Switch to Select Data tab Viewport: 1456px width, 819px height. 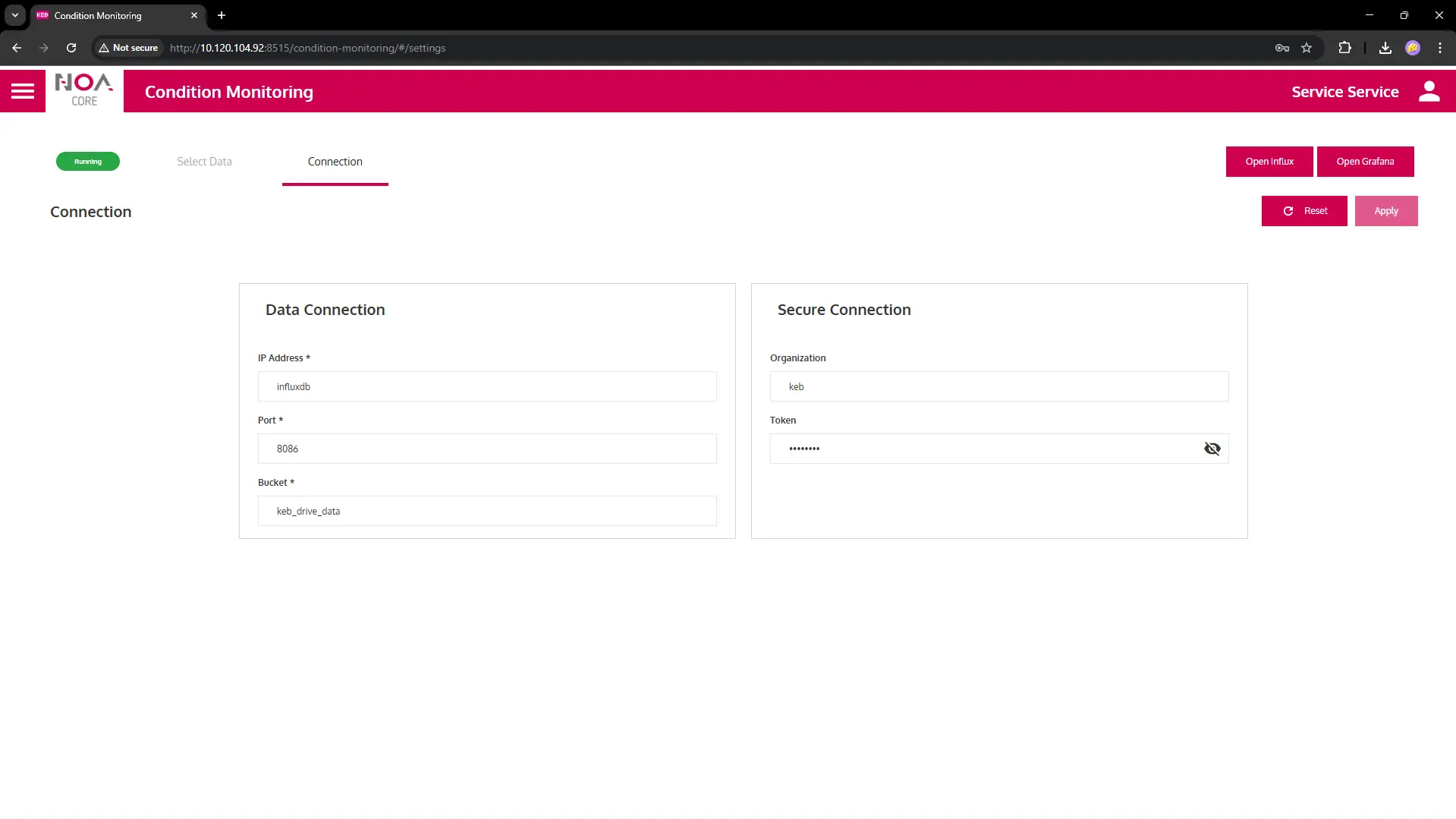pyautogui.click(x=204, y=162)
